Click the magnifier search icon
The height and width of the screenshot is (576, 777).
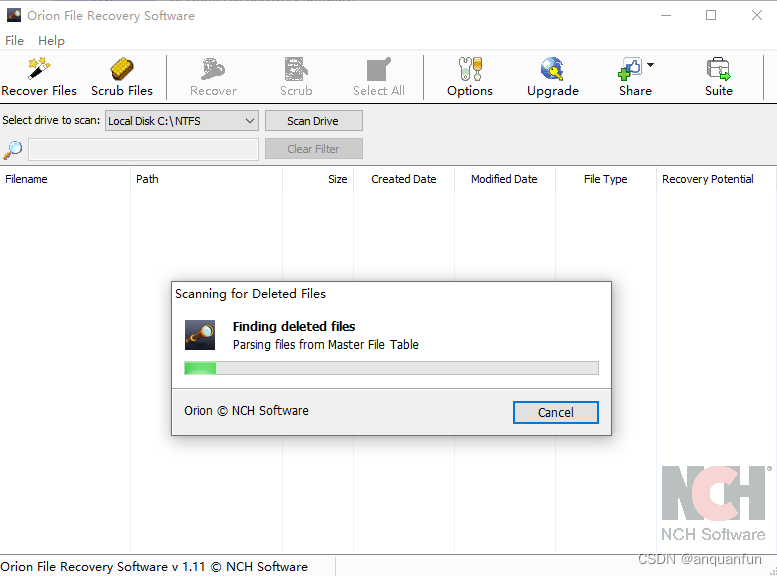point(13,150)
